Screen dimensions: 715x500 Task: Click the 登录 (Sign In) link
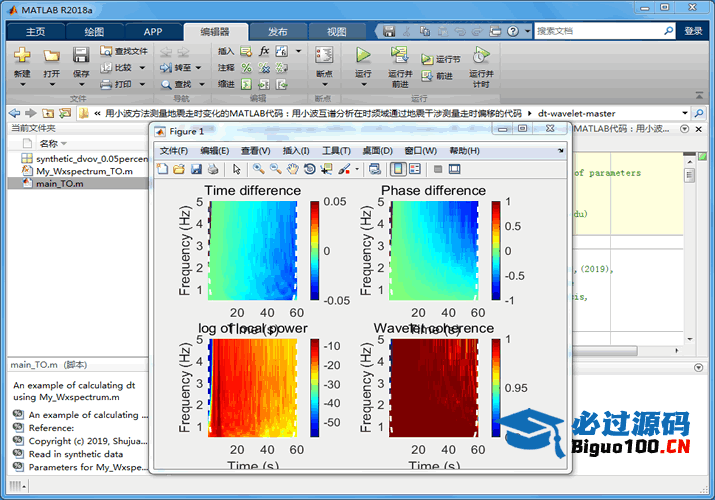coord(693,31)
